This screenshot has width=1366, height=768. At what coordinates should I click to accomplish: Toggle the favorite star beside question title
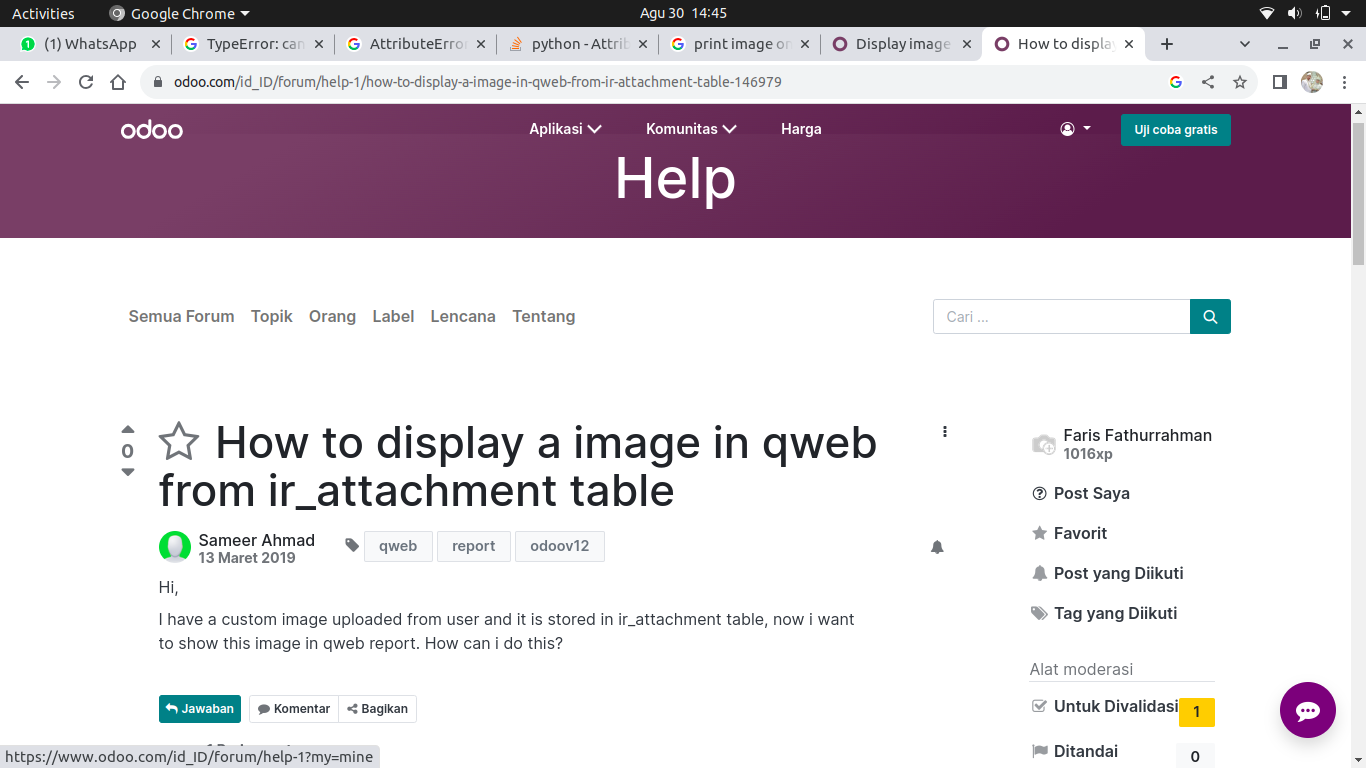pyautogui.click(x=179, y=442)
